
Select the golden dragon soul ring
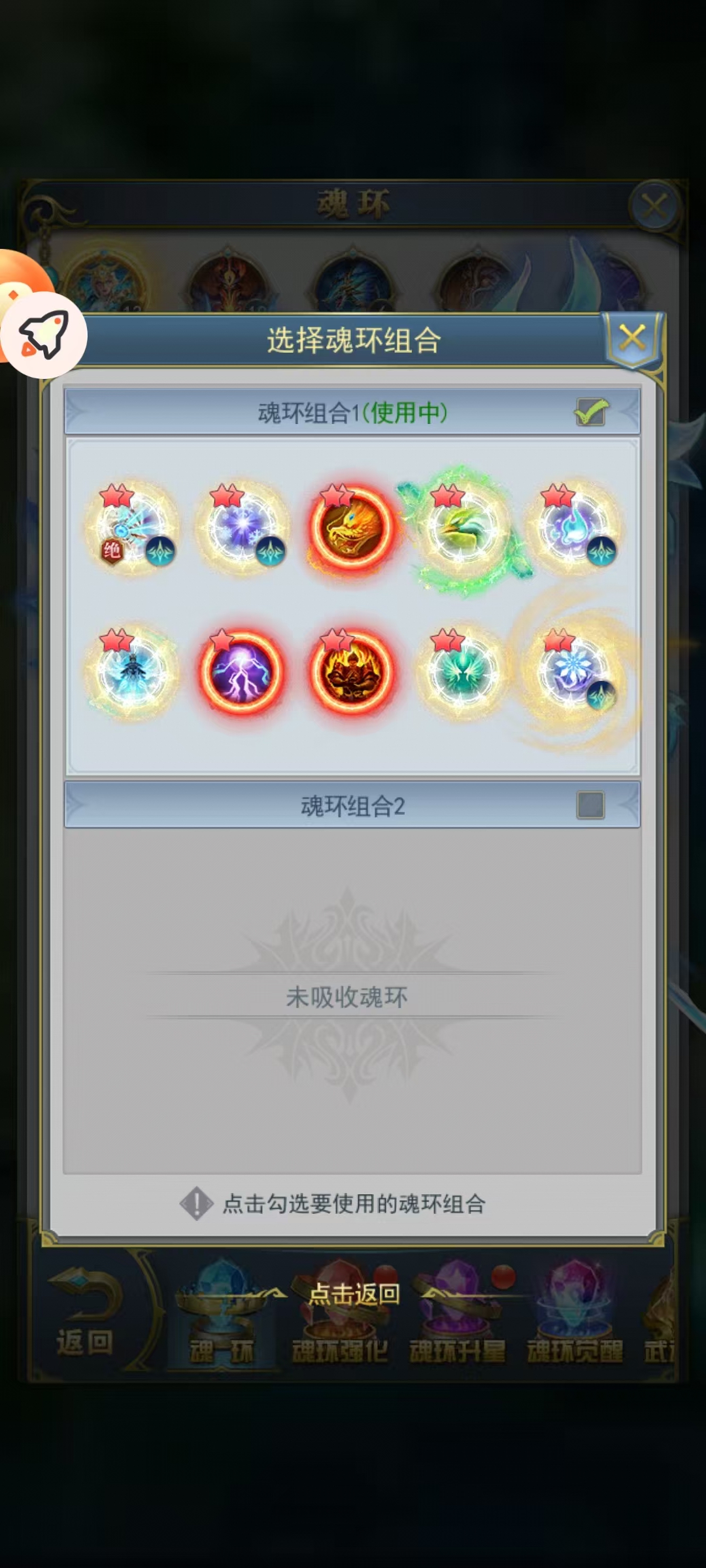pos(353,528)
